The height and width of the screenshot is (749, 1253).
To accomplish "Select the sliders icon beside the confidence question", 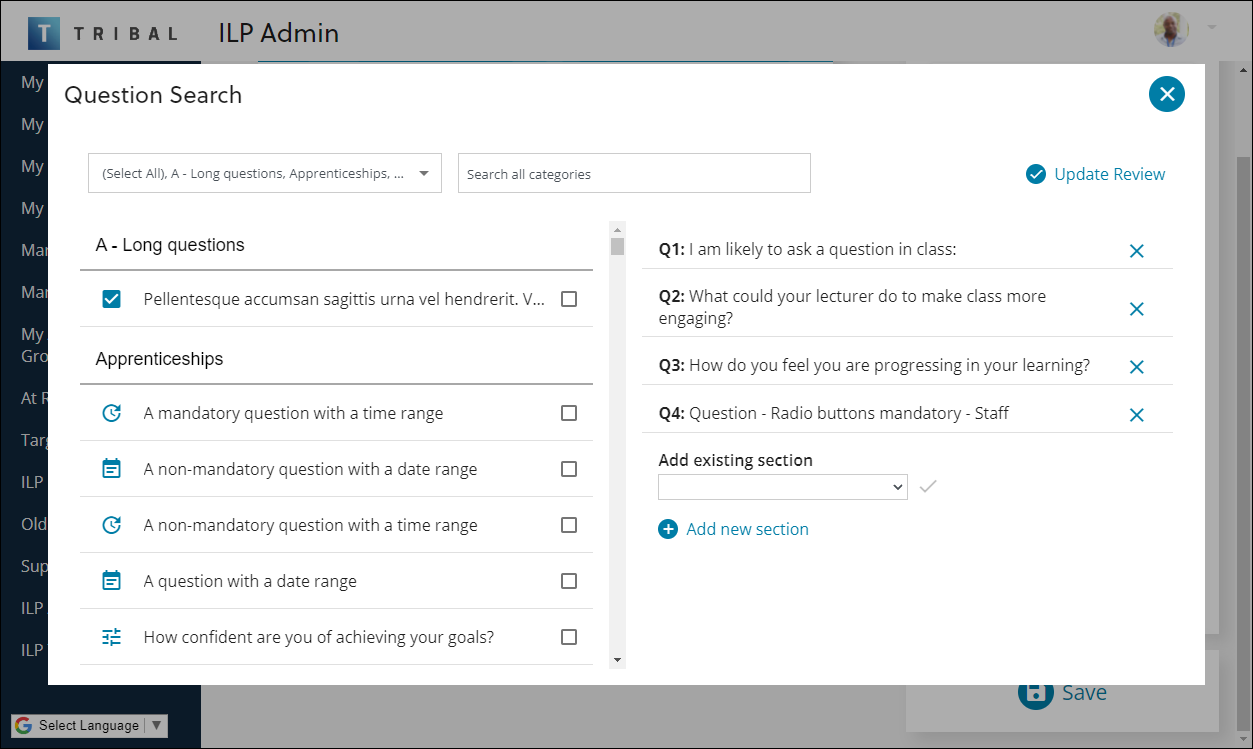I will click(x=113, y=636).
